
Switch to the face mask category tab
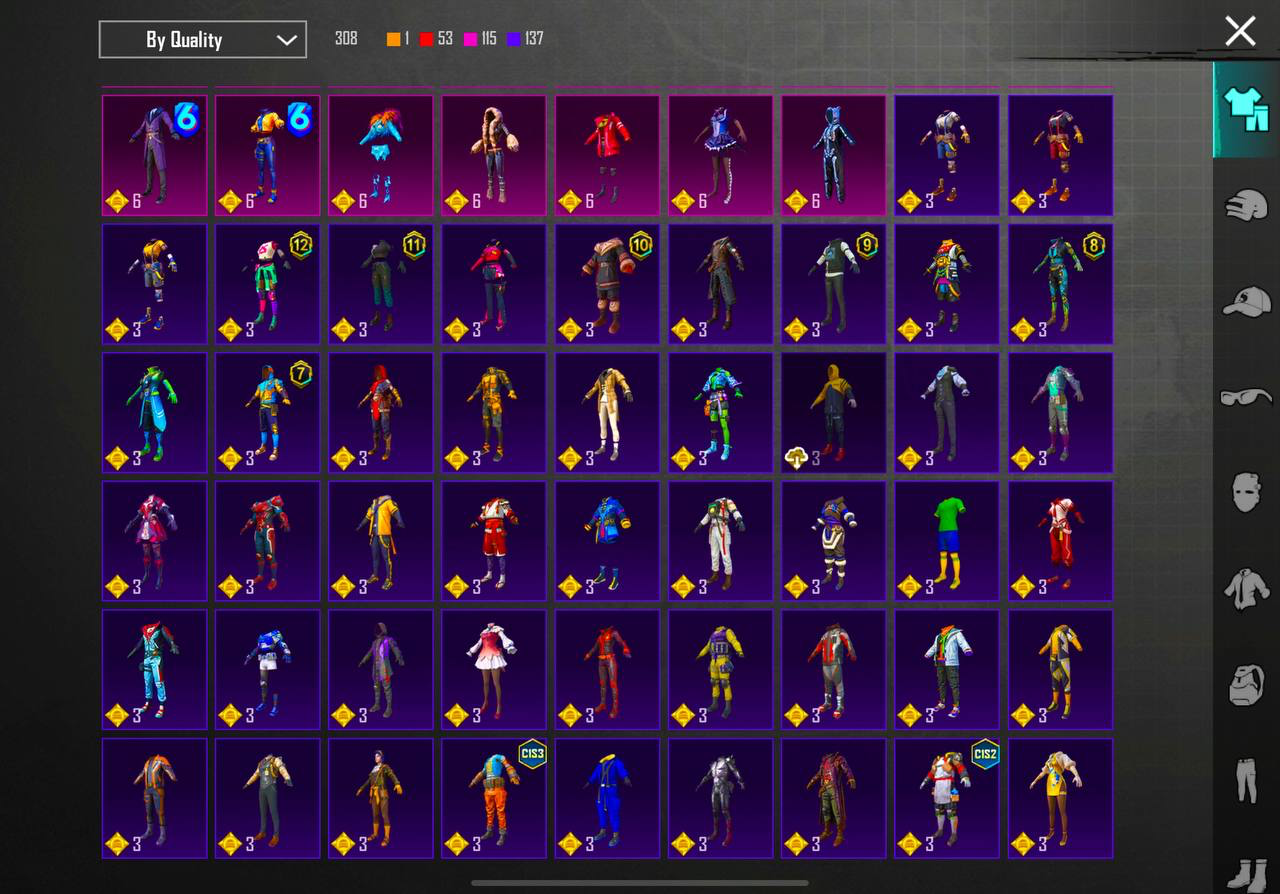(1246, 492)
